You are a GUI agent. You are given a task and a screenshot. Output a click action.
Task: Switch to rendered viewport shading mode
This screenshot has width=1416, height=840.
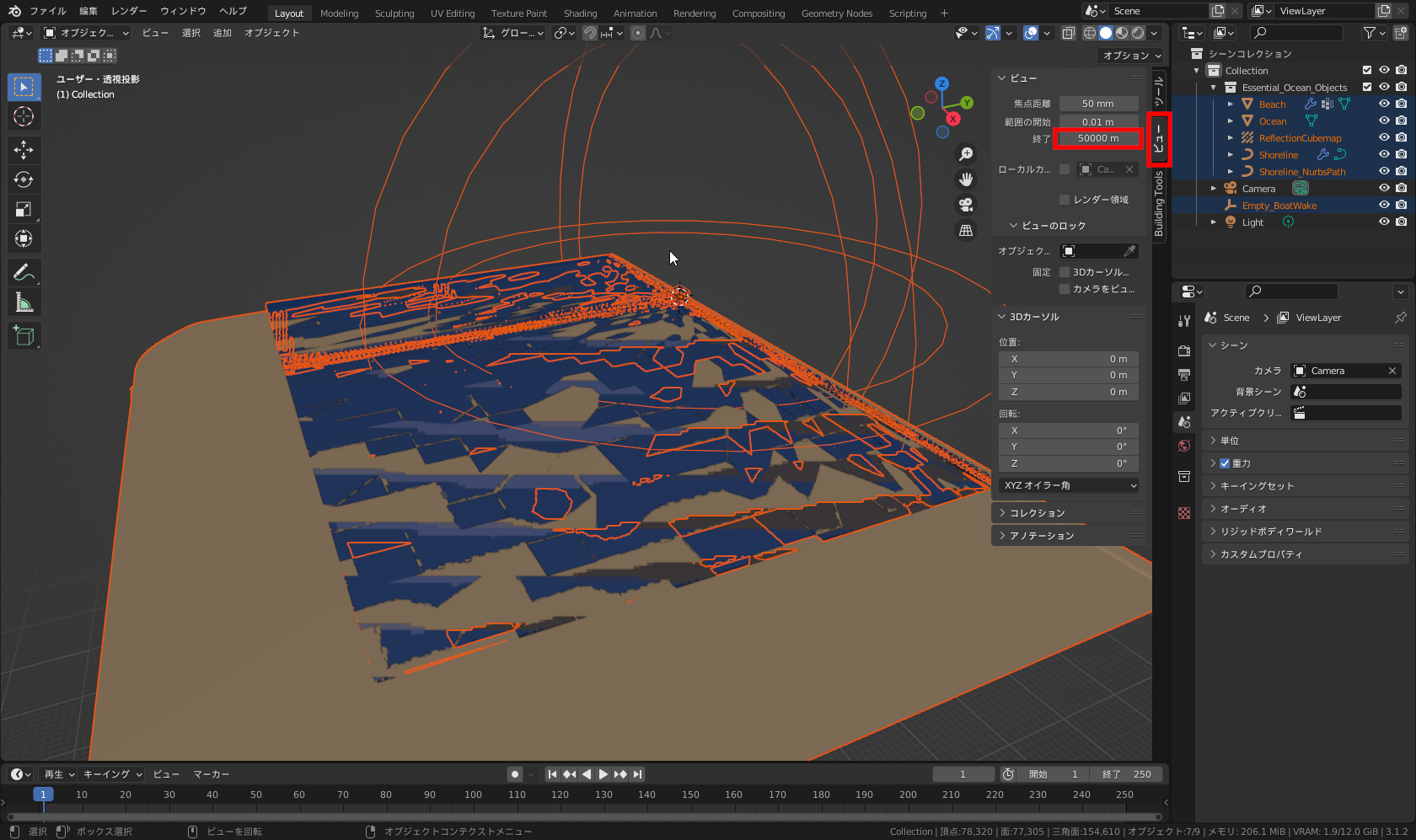1138,33
